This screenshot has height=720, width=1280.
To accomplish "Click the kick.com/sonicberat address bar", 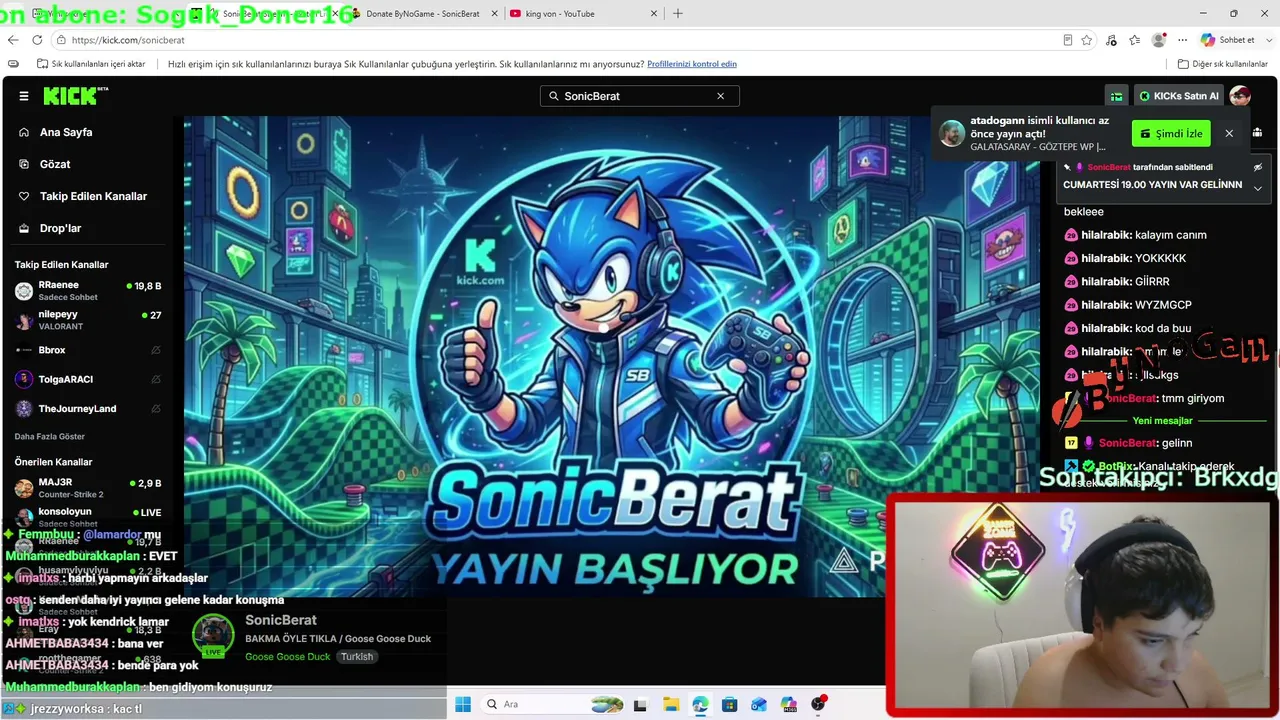I will tap(560, 40).
